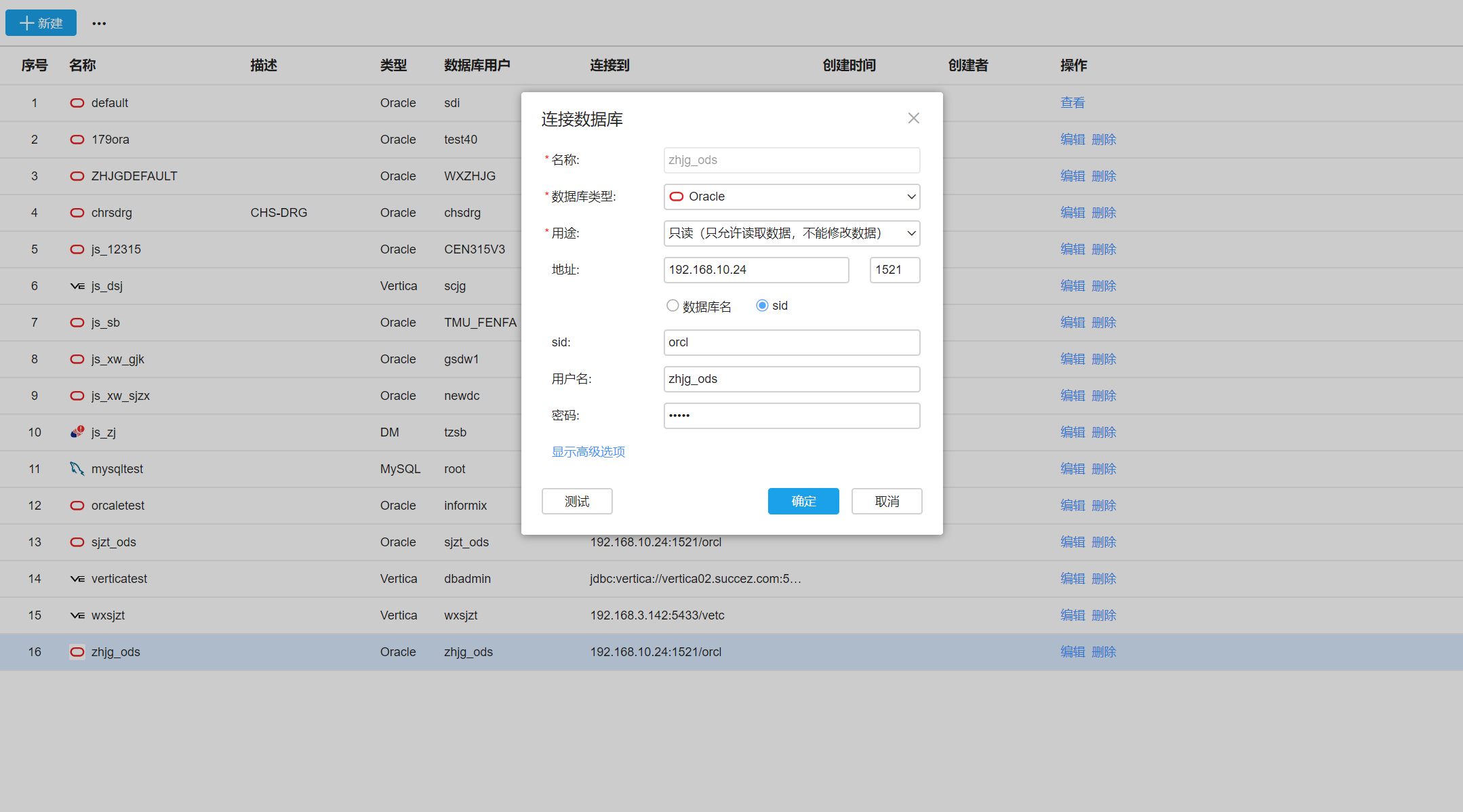Click the Oracle icon beside js_xw_gjk
Screen dimensions: 1463x812
[77, 359]
